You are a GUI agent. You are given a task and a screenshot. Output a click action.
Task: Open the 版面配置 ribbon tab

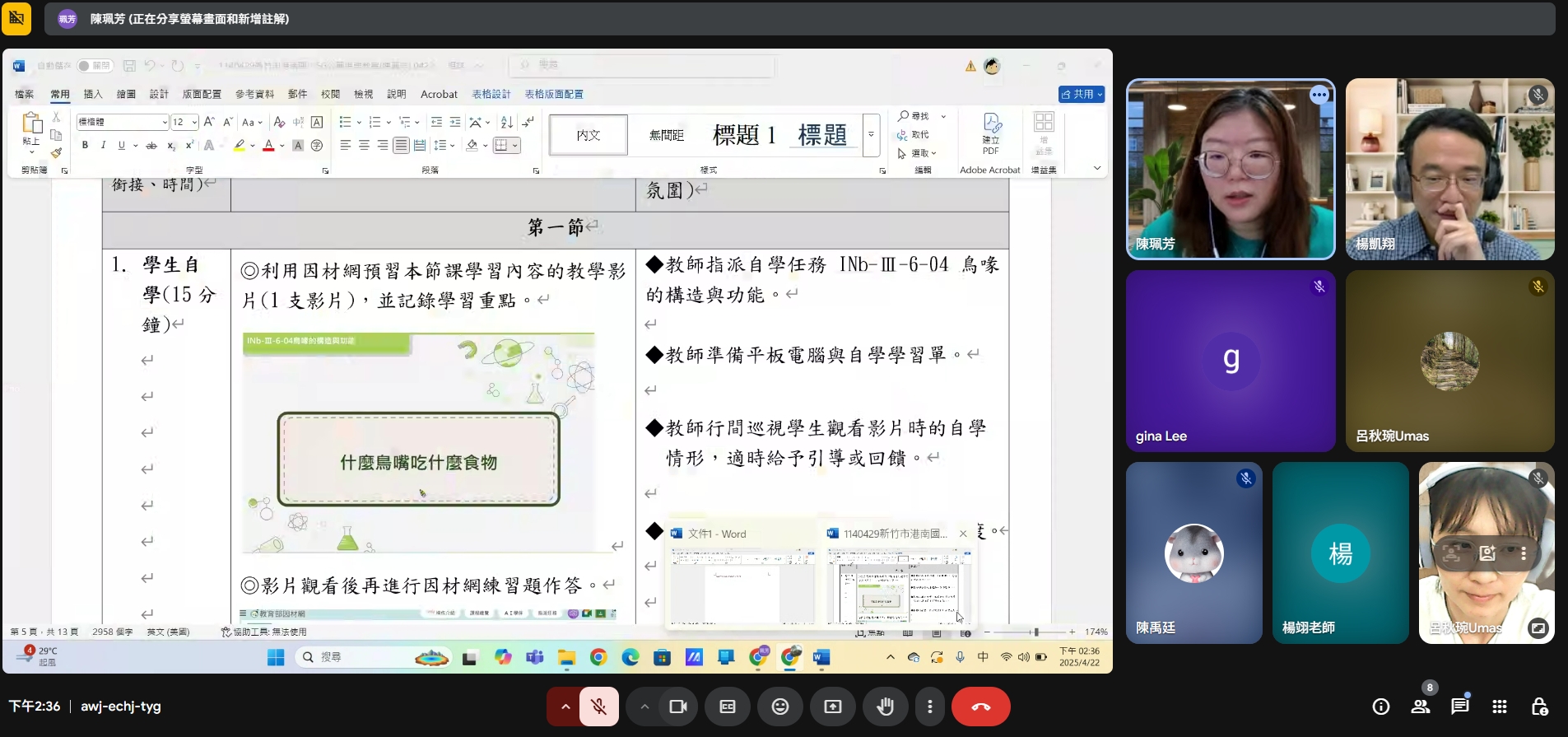point(202,94)
